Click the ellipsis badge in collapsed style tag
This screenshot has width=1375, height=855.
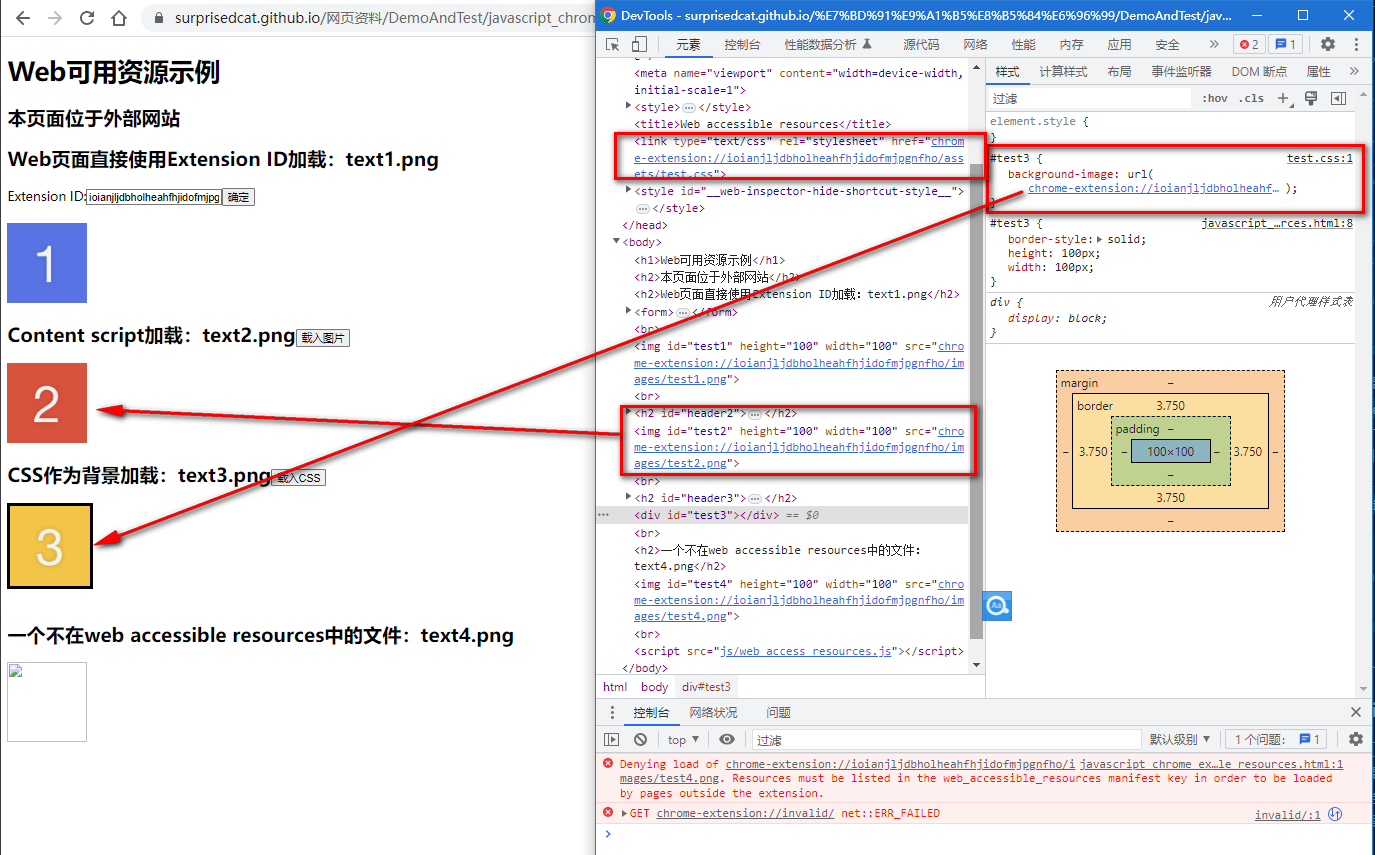tap(689, 107)
